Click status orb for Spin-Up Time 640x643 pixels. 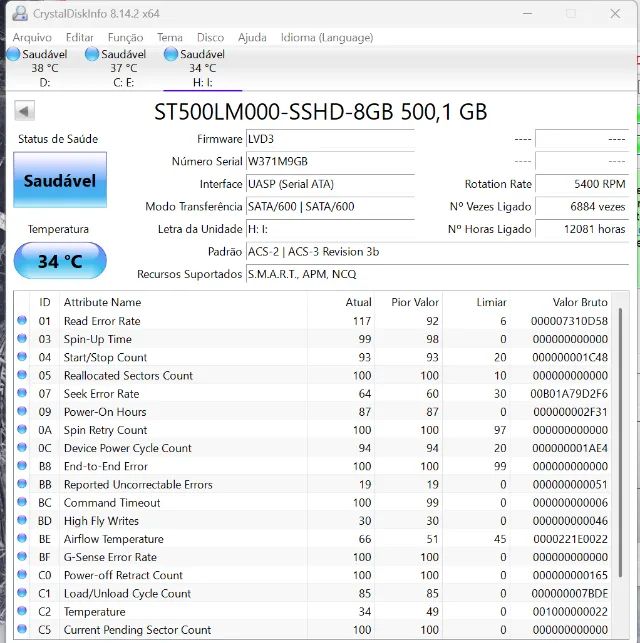[22, 338]
